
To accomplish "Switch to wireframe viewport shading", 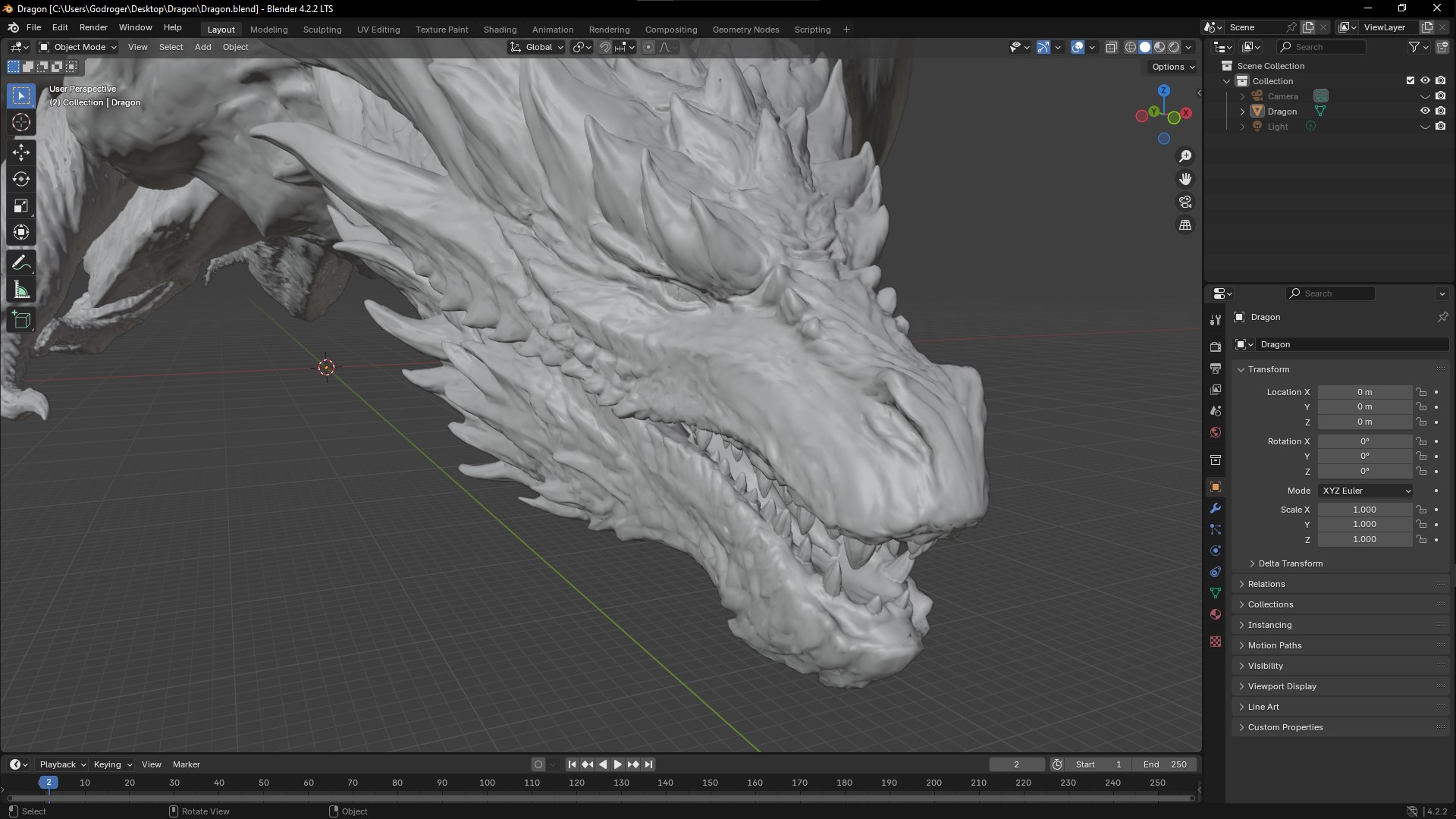I will click(1130, 47).
